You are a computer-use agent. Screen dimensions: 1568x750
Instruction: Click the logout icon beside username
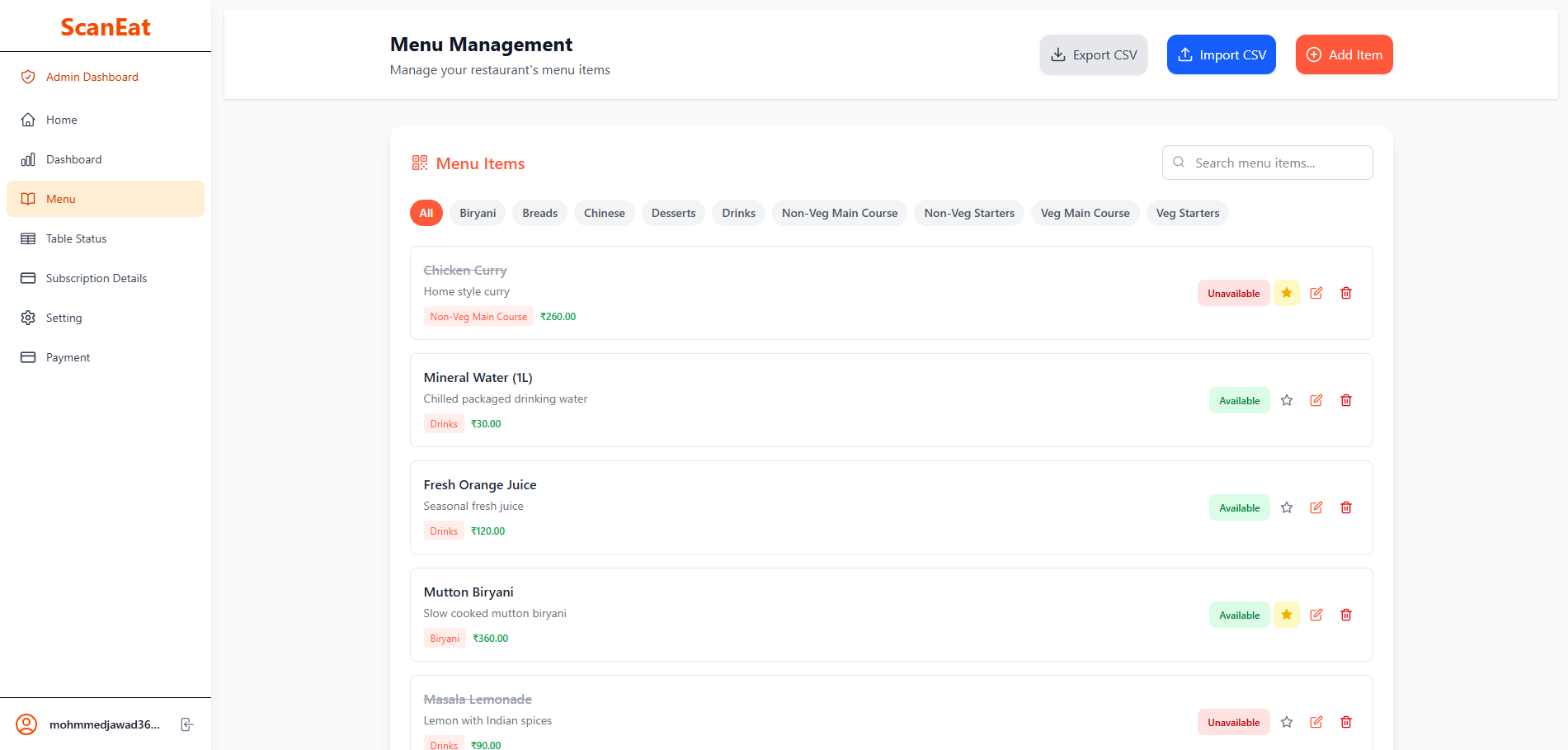187,724
